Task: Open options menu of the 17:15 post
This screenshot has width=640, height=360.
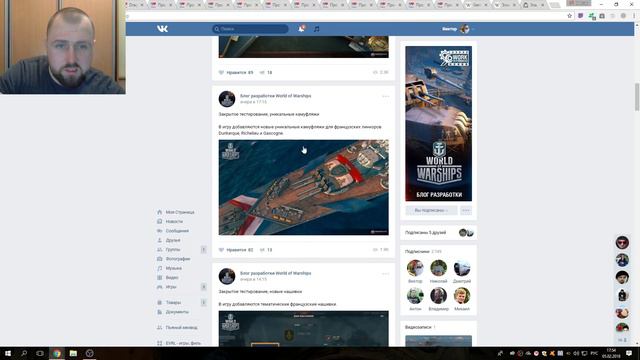Action: click(385, 96)
